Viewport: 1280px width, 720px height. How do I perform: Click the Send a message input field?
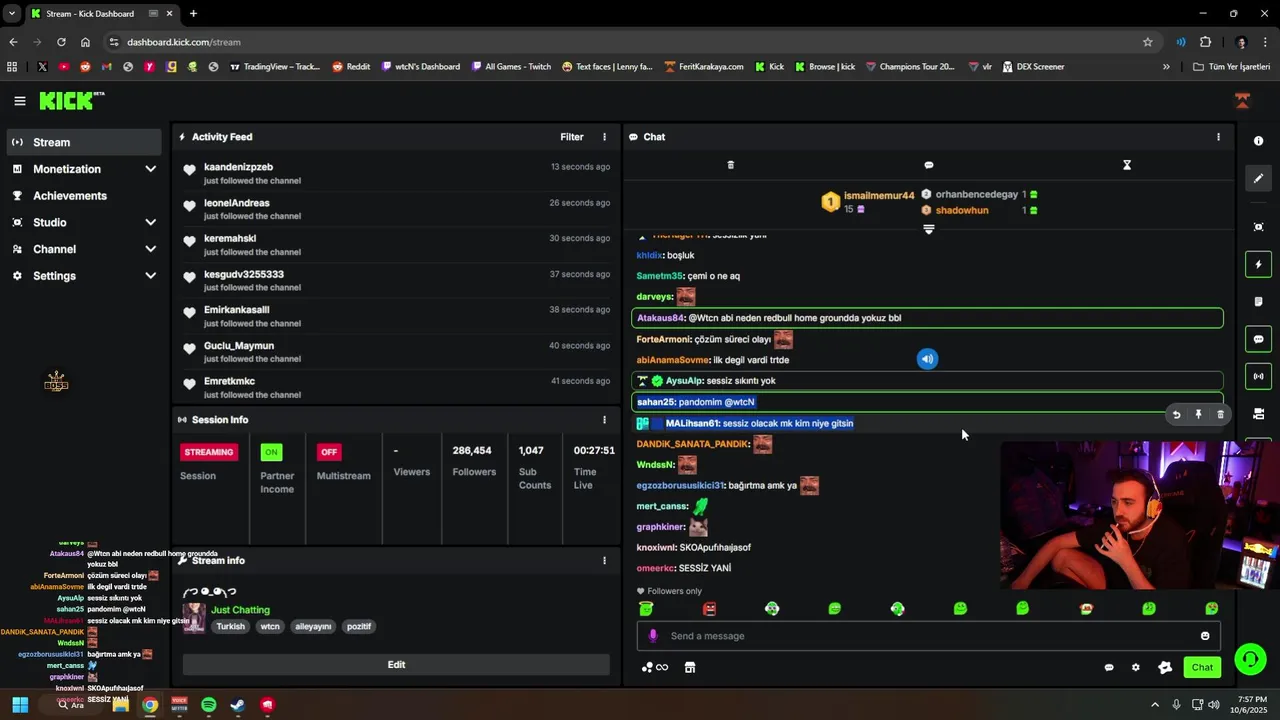(928, 636)
